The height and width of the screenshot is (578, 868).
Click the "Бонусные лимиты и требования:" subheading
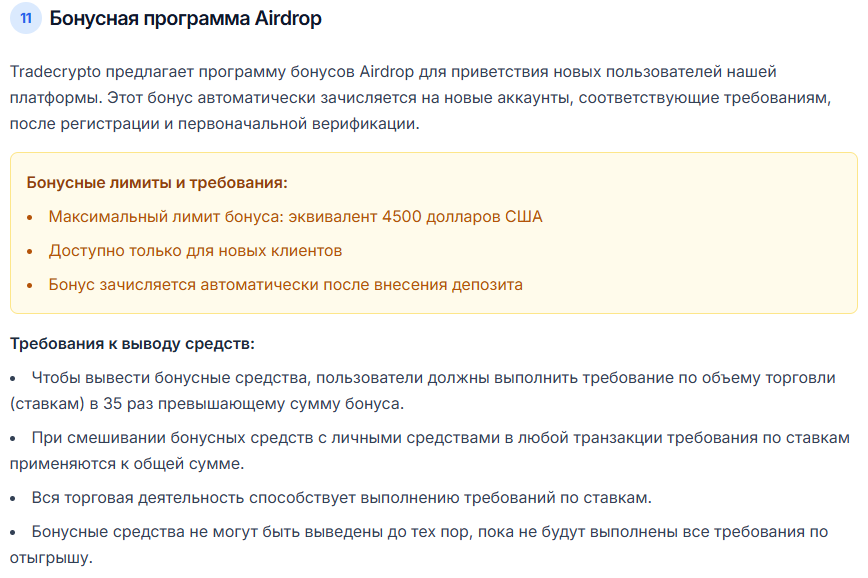pyautogui.click(x=157, y=183)
